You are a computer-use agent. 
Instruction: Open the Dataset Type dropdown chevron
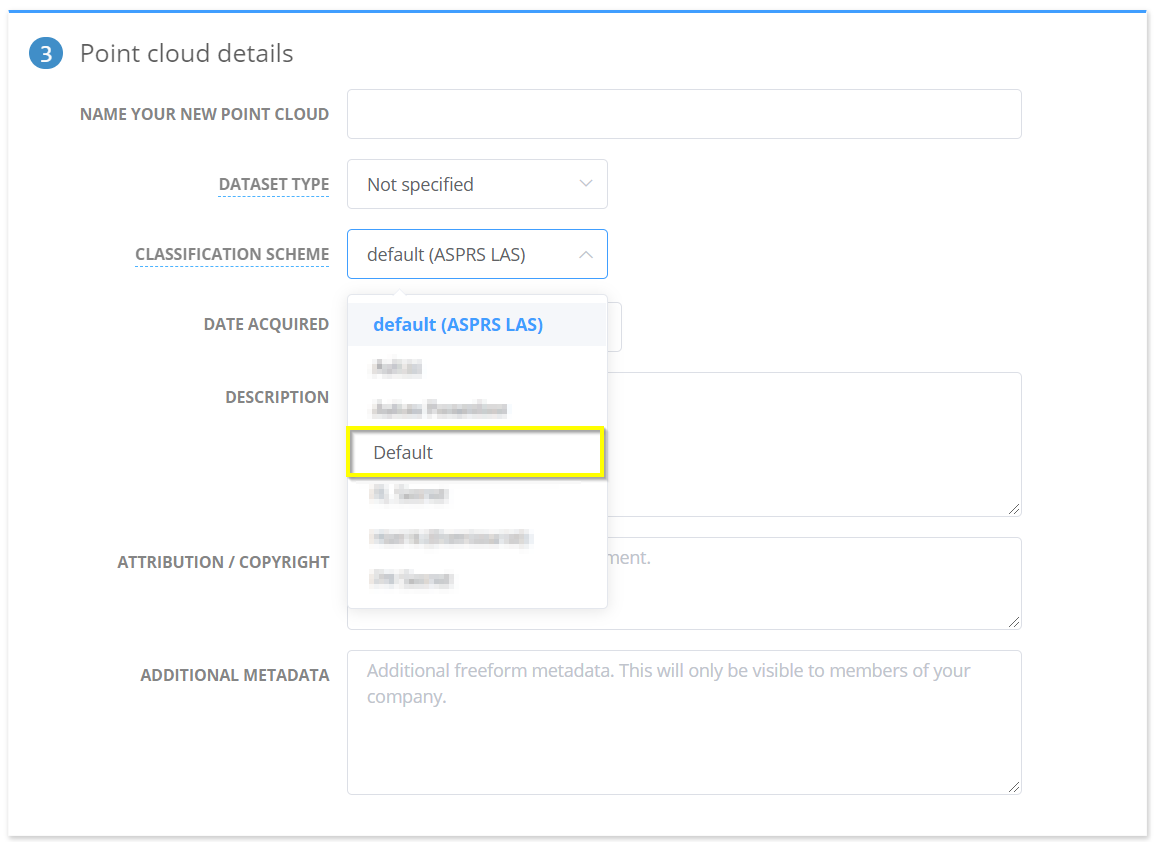point(586,184)
